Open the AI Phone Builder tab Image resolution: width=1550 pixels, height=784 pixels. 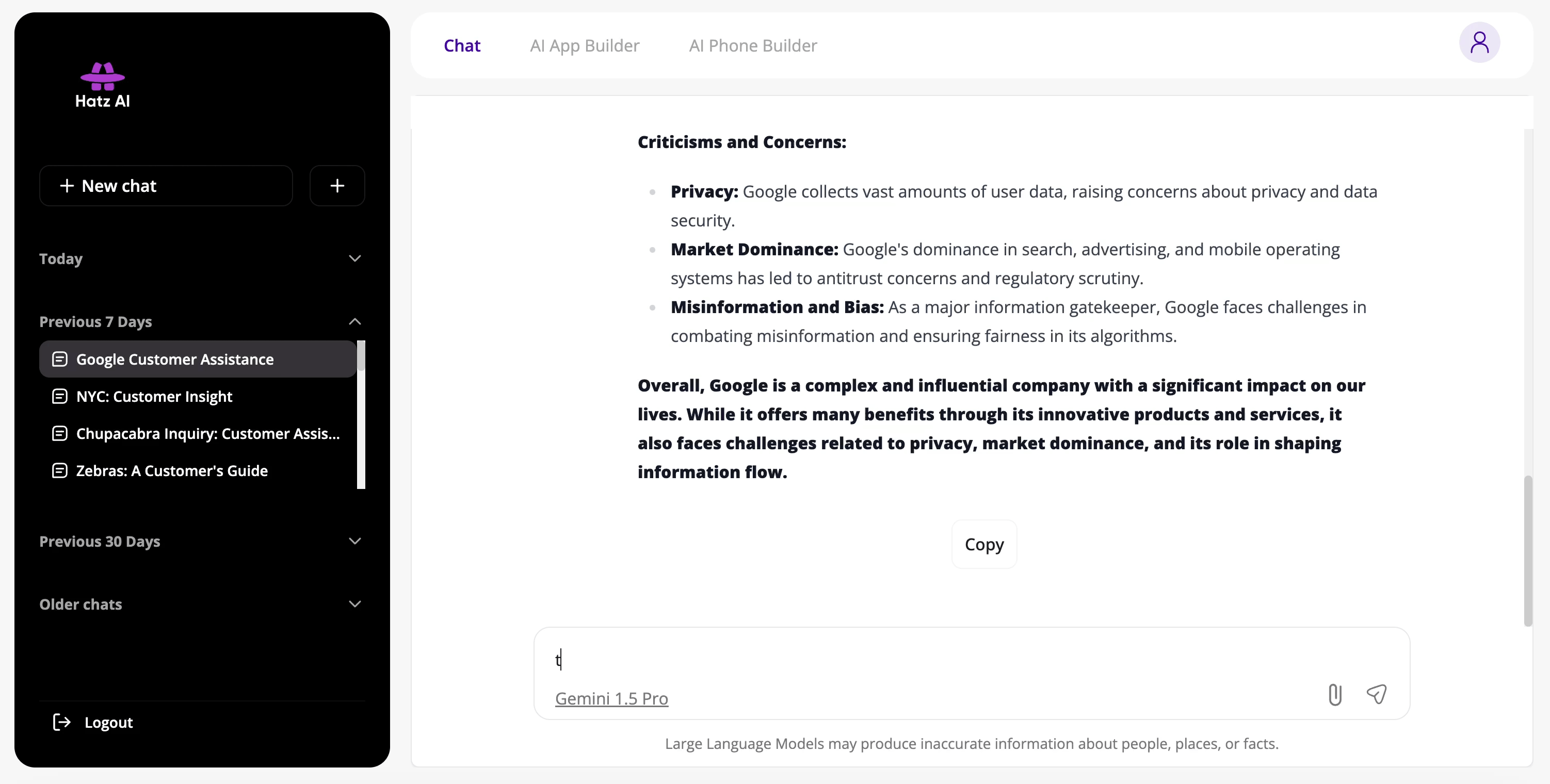(x=753, y=46)
